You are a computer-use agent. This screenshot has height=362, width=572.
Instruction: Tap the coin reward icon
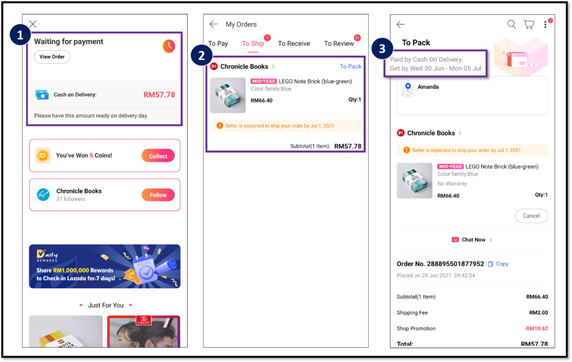pyautogui.click(x=43, y=156)
